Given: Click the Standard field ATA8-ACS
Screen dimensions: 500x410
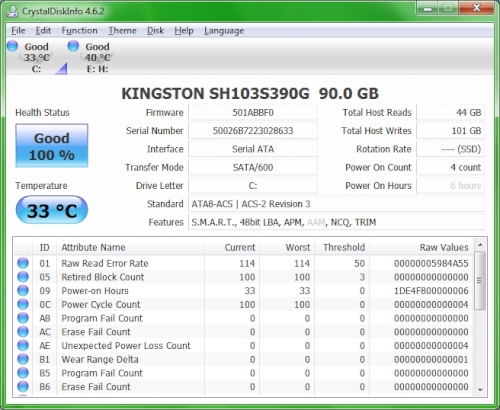Looking at the screenshot, I should click(336, 204).
